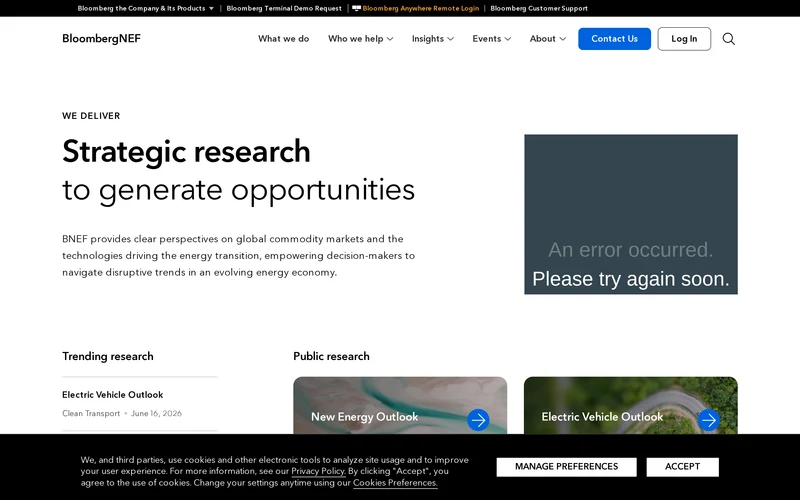800x500 pixels.
Task: Expand Bloomberg the Company & Its Products dropdown
Action: tap(145, 8)
